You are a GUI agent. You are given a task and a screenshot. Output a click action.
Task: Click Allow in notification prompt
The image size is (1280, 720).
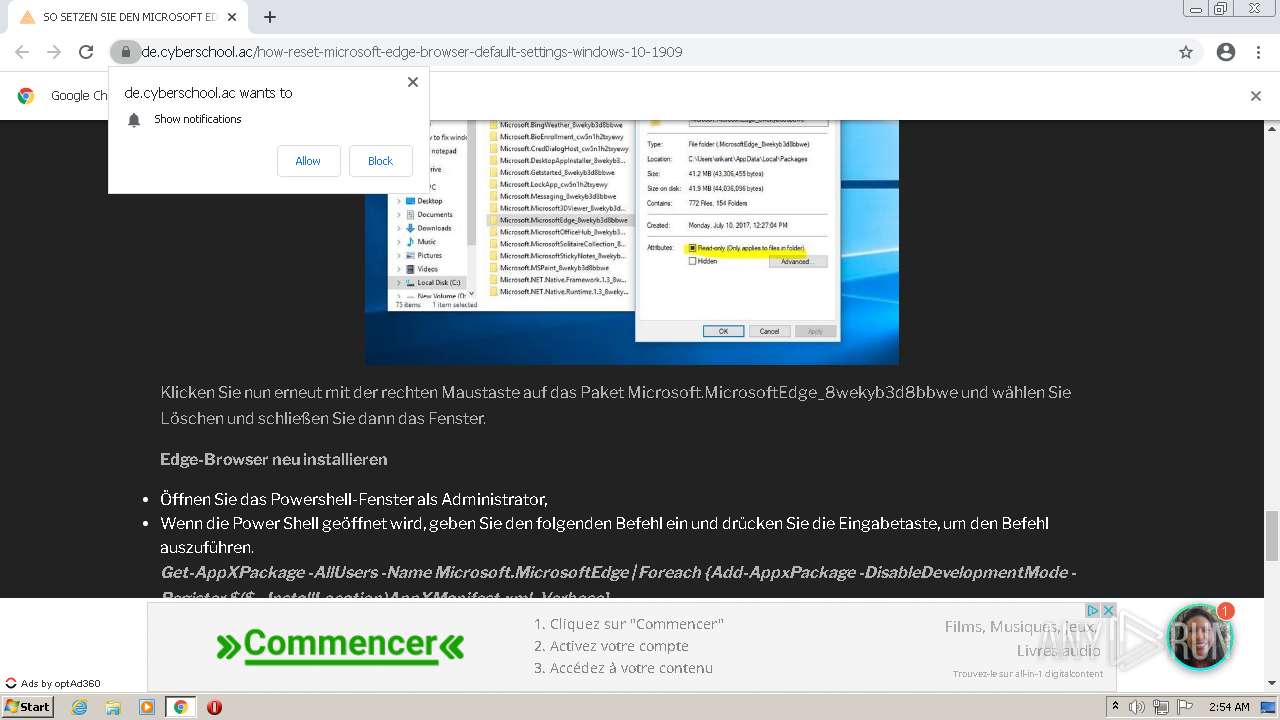[x=308, y=161]
